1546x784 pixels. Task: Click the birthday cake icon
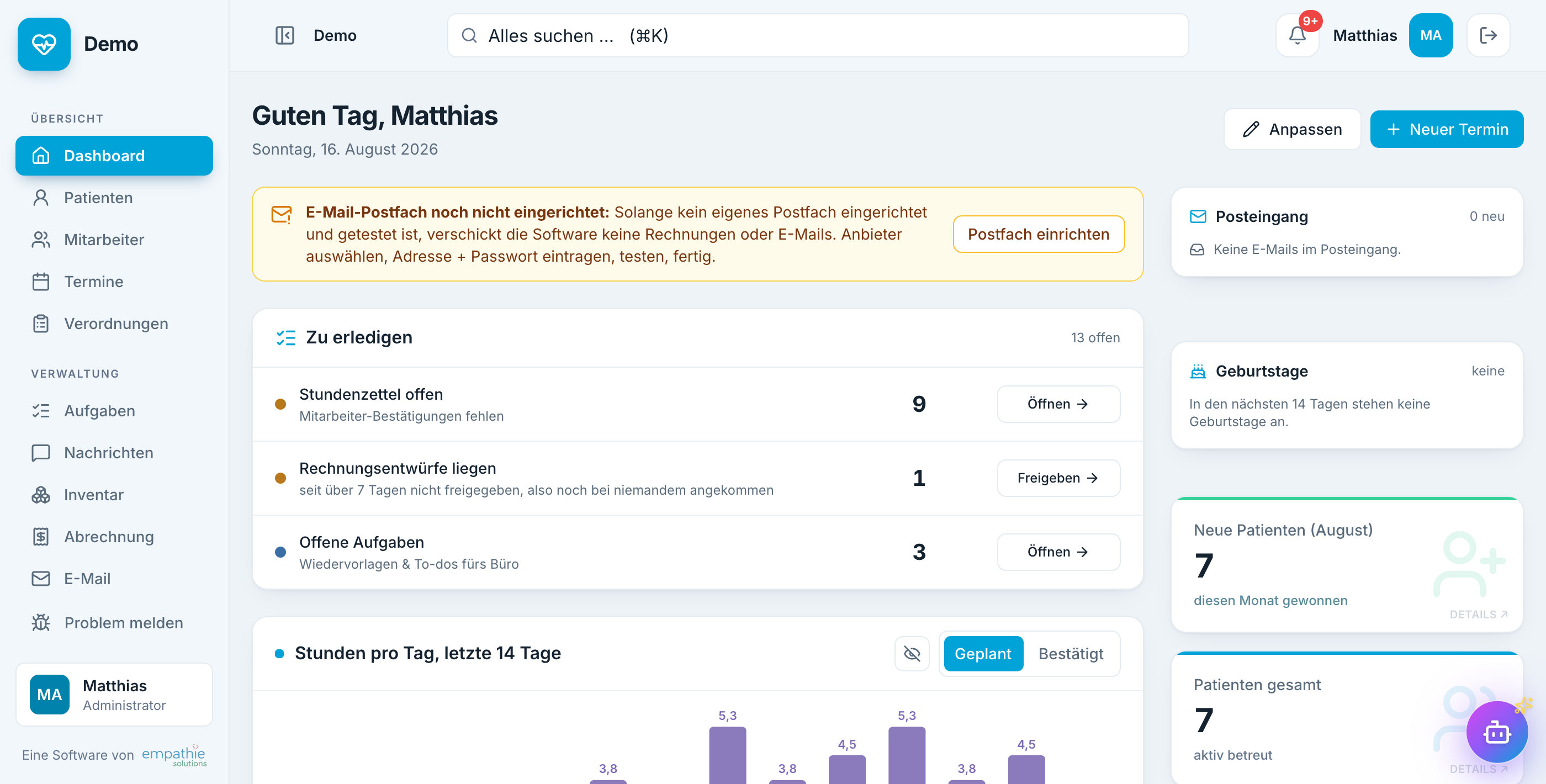(1198, 371)
